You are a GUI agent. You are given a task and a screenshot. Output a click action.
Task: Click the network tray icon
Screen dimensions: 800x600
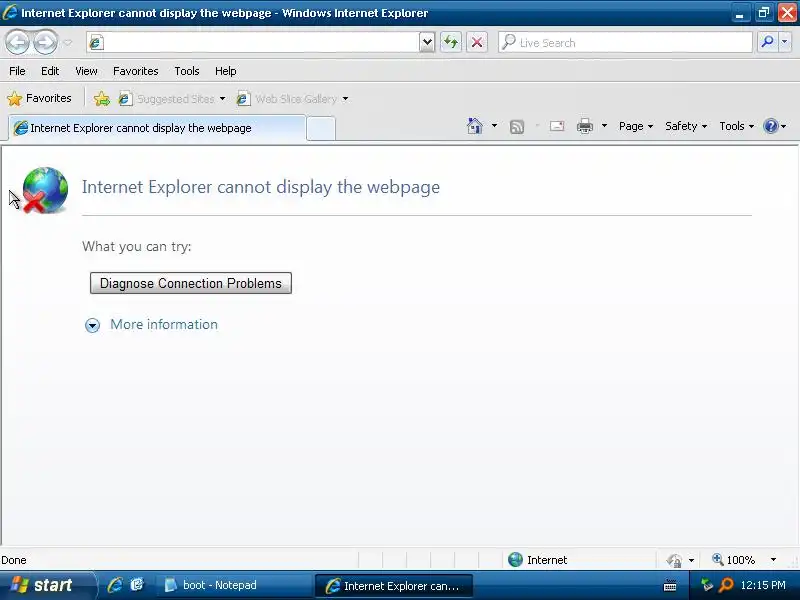tap(706, 585)
